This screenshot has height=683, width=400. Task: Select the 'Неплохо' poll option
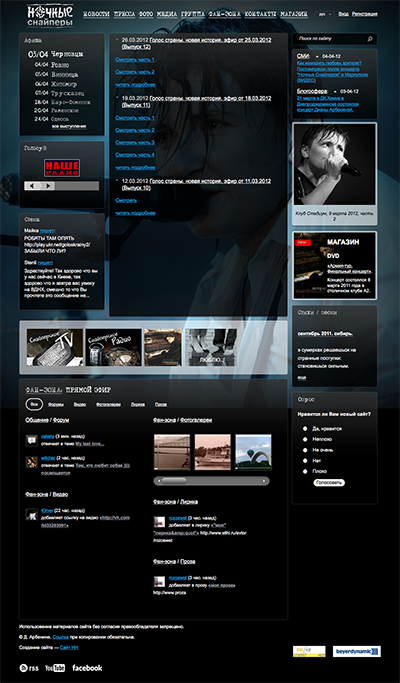305,439
